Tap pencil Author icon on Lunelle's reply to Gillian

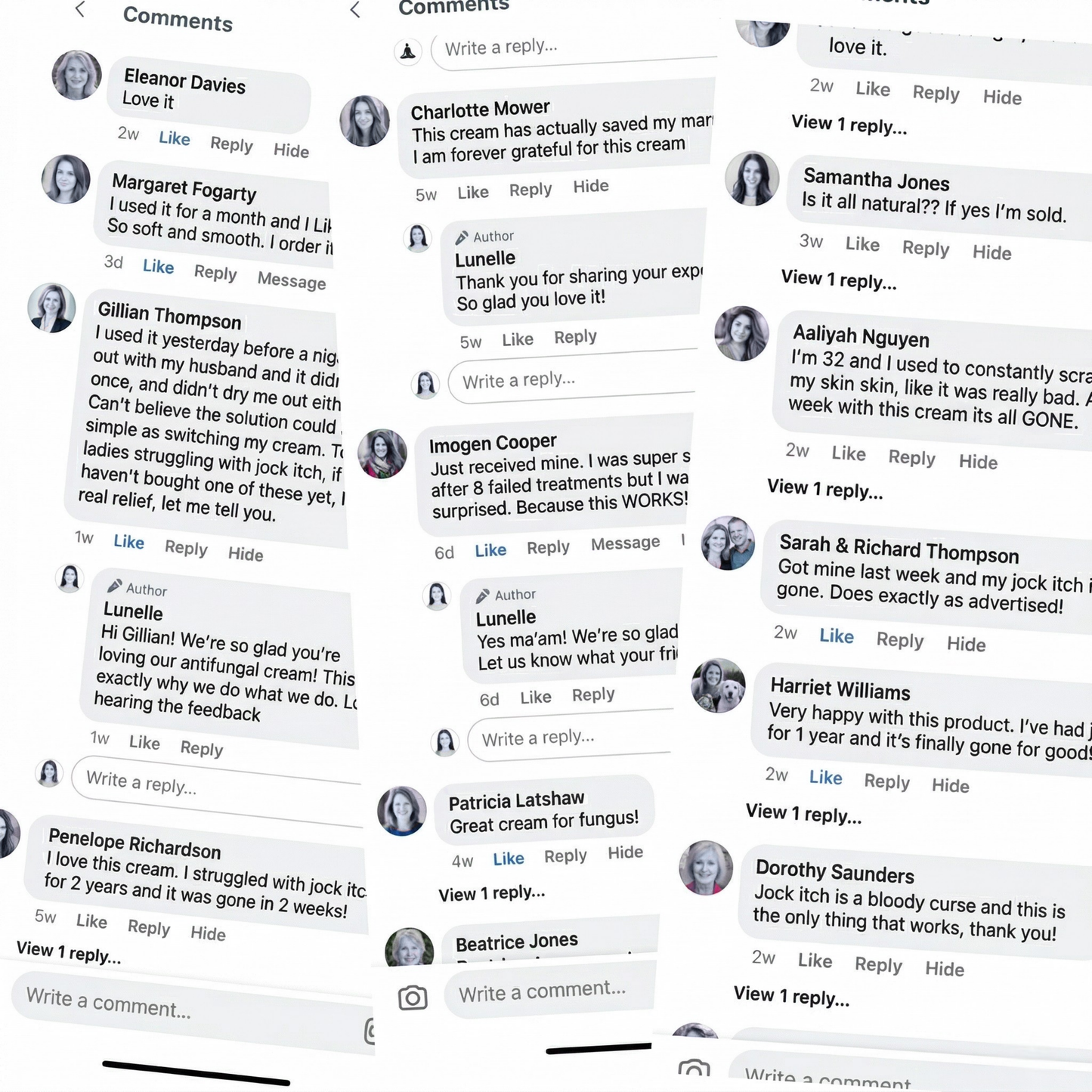click(115, 586)
